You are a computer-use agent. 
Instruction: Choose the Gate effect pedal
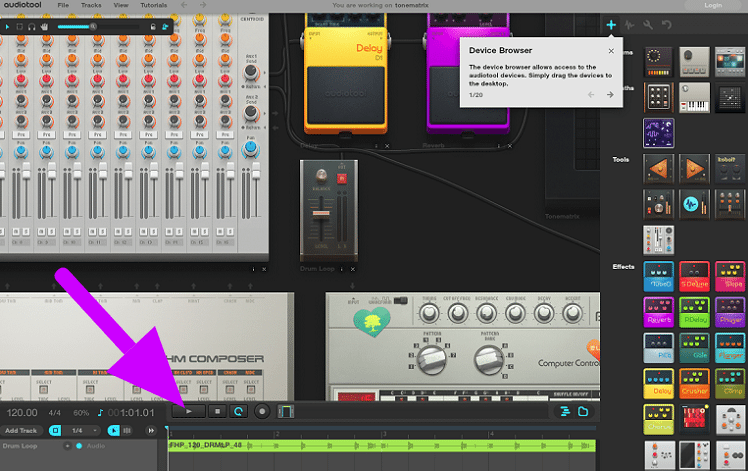694,348
